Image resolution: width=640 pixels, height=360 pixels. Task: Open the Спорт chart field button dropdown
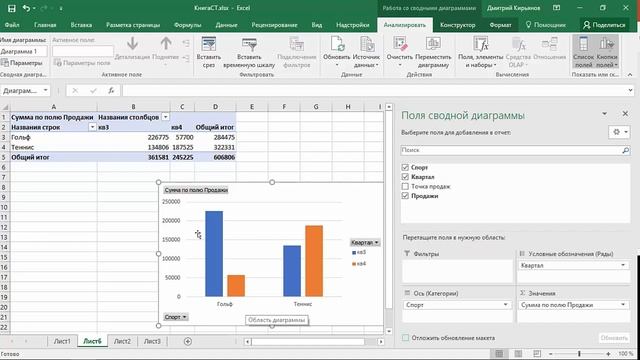click(x=176, y=317)
